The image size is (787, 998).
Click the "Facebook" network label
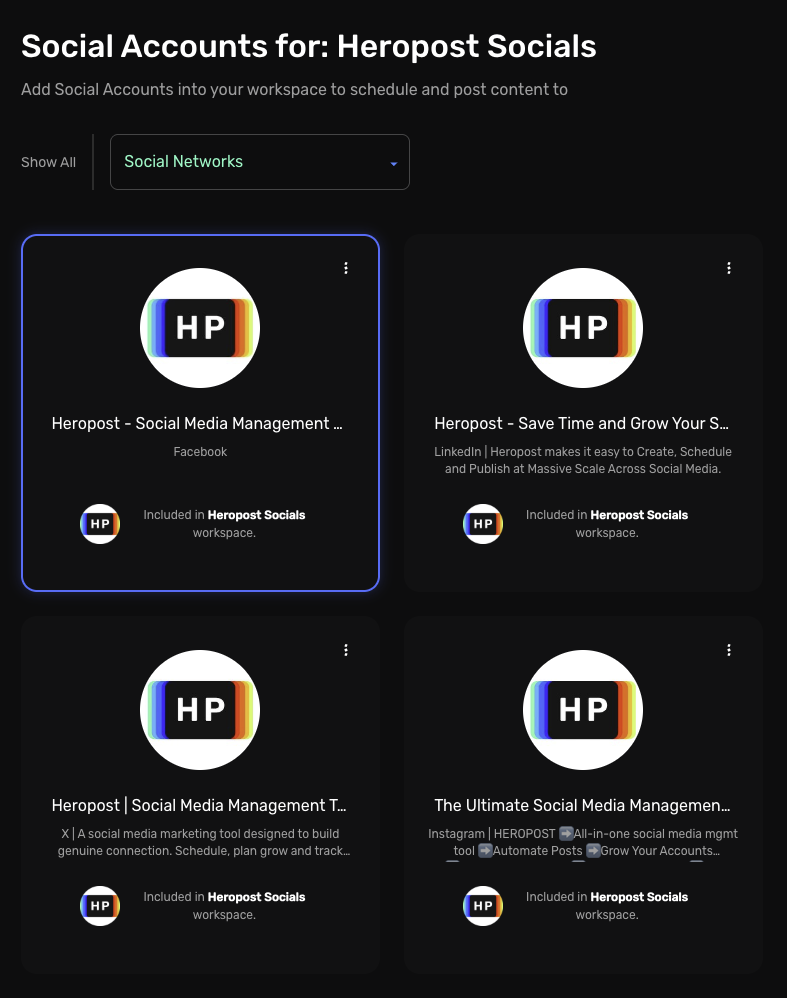pos(200,452)
